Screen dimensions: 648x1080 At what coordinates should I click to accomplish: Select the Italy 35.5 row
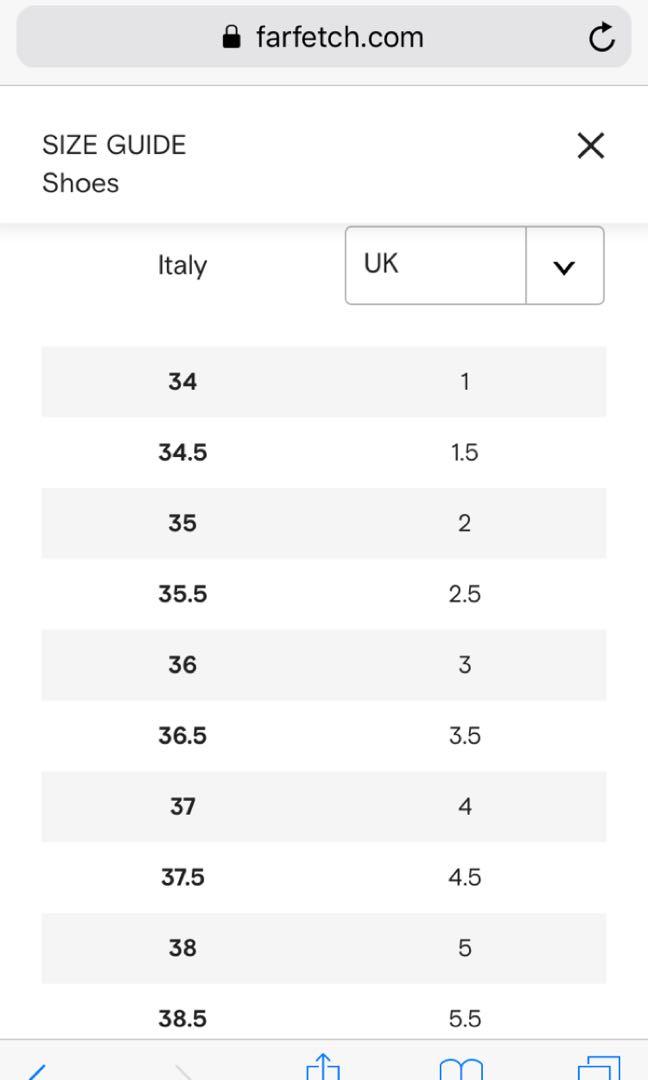pyautogui.click(x=324, y=594)
